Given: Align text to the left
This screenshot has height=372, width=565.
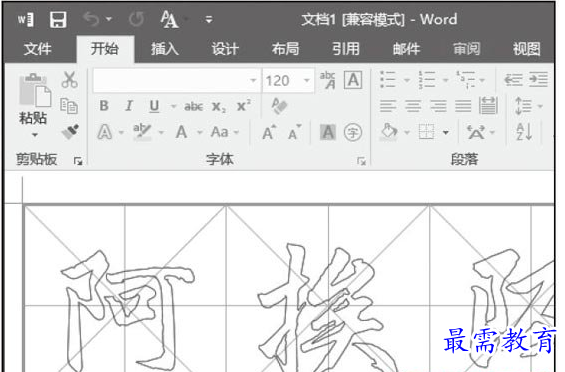Looking at the screenshot, I should pos(388,106).
